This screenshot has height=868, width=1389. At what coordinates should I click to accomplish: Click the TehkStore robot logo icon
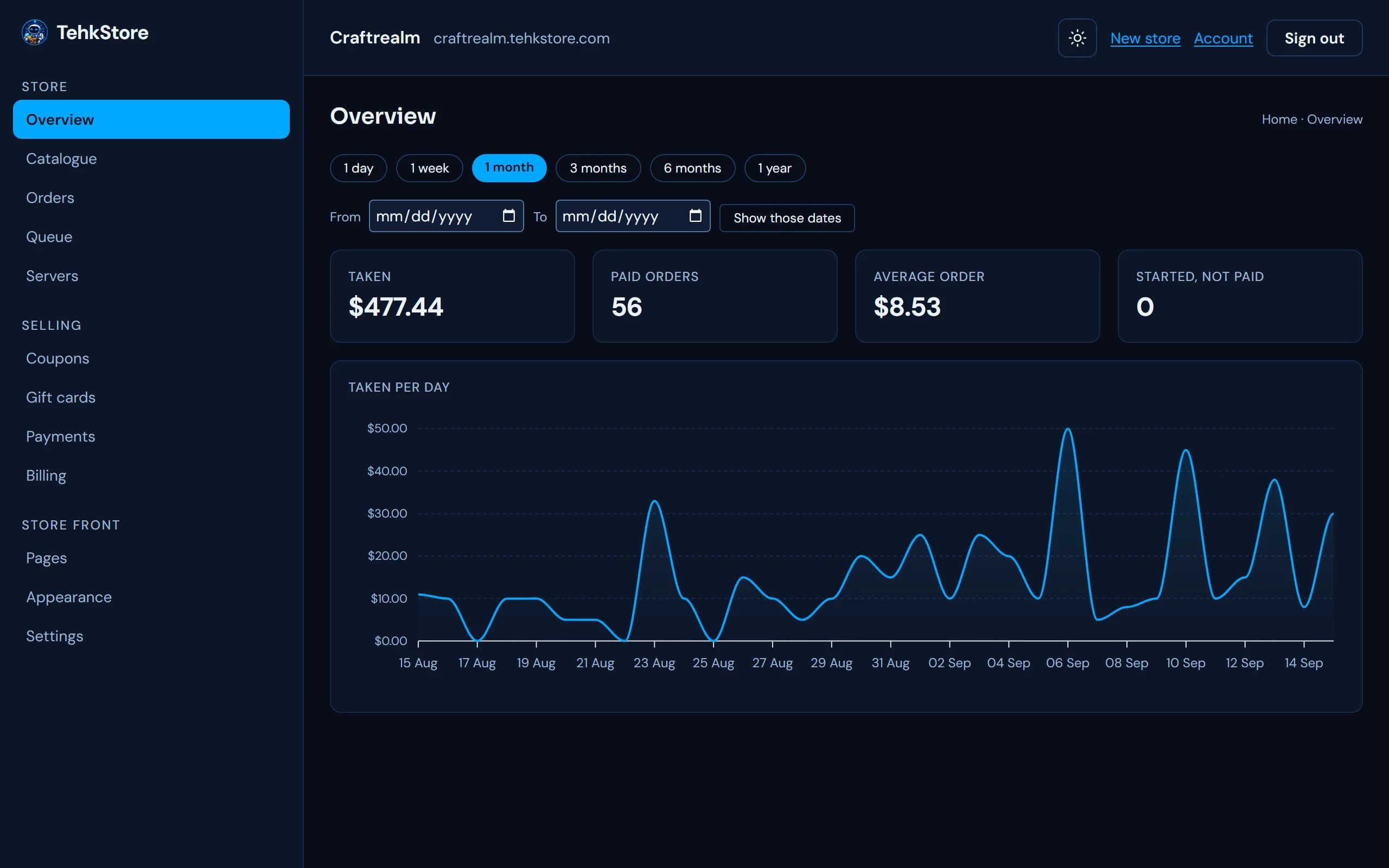(x=34, y=32)
